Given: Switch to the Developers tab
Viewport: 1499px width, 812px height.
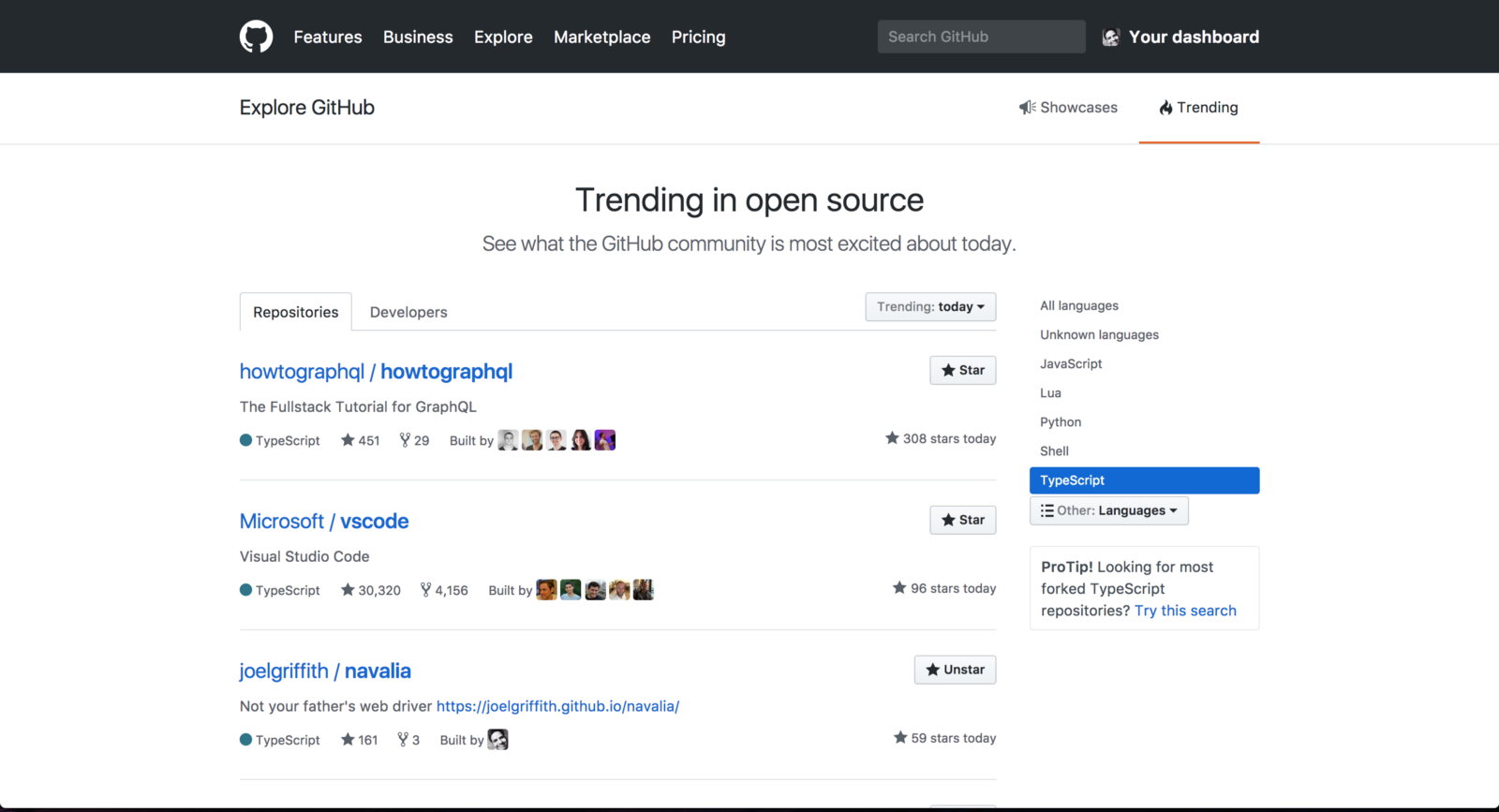Looking at the screenshot, I should pos(408,312).
